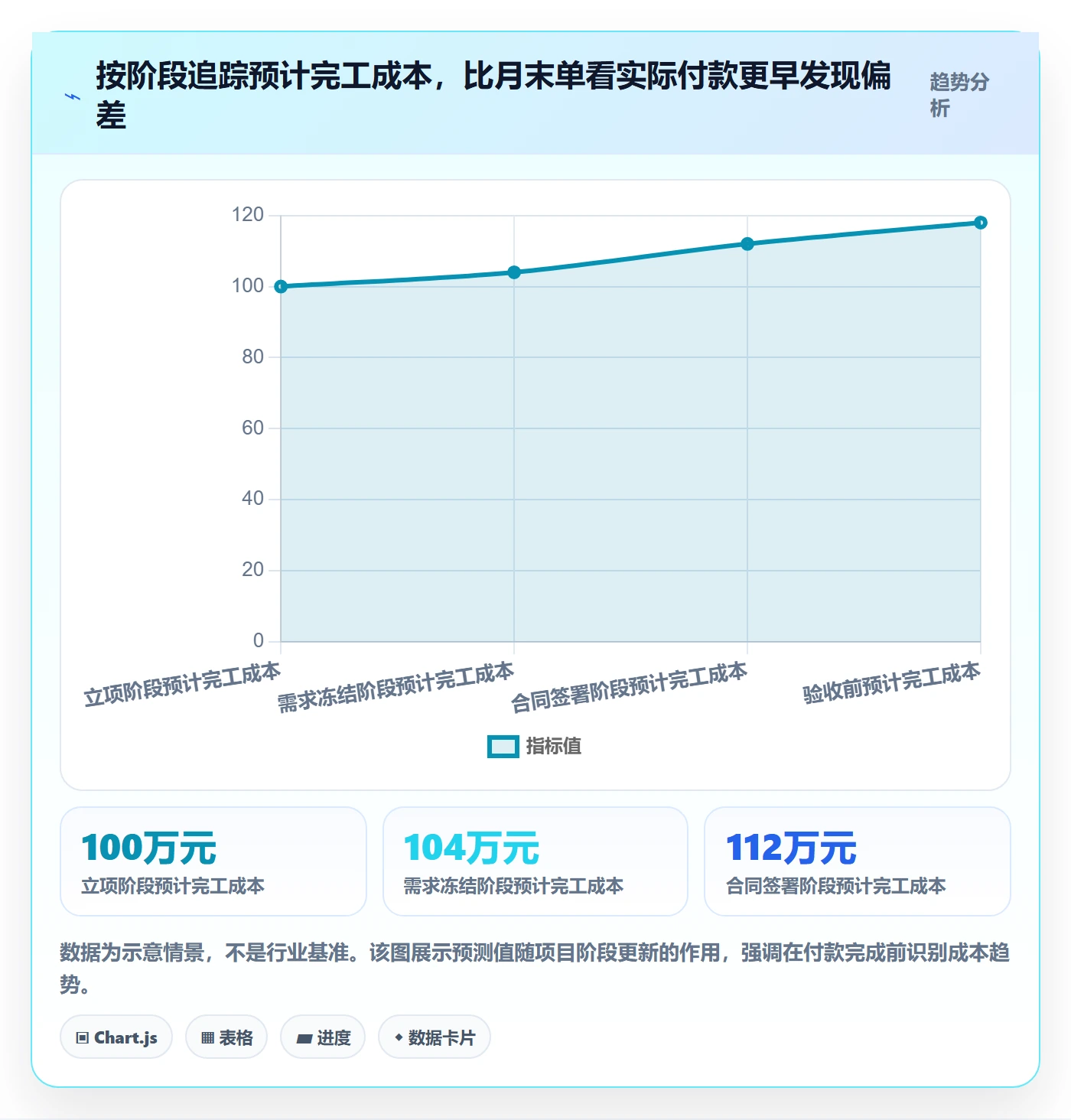1071x1120 pixels.
Task: Click the 指标值 legend color box
Action: 503,747
